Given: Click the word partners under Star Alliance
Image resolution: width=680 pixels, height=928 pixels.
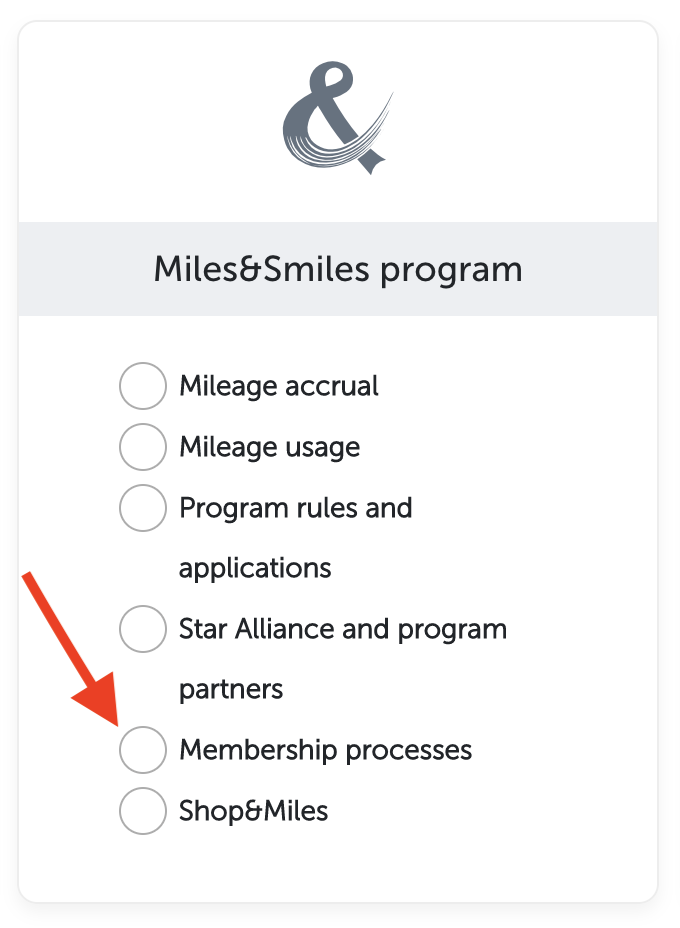Looking at the screenshot, I should [230, 689].
